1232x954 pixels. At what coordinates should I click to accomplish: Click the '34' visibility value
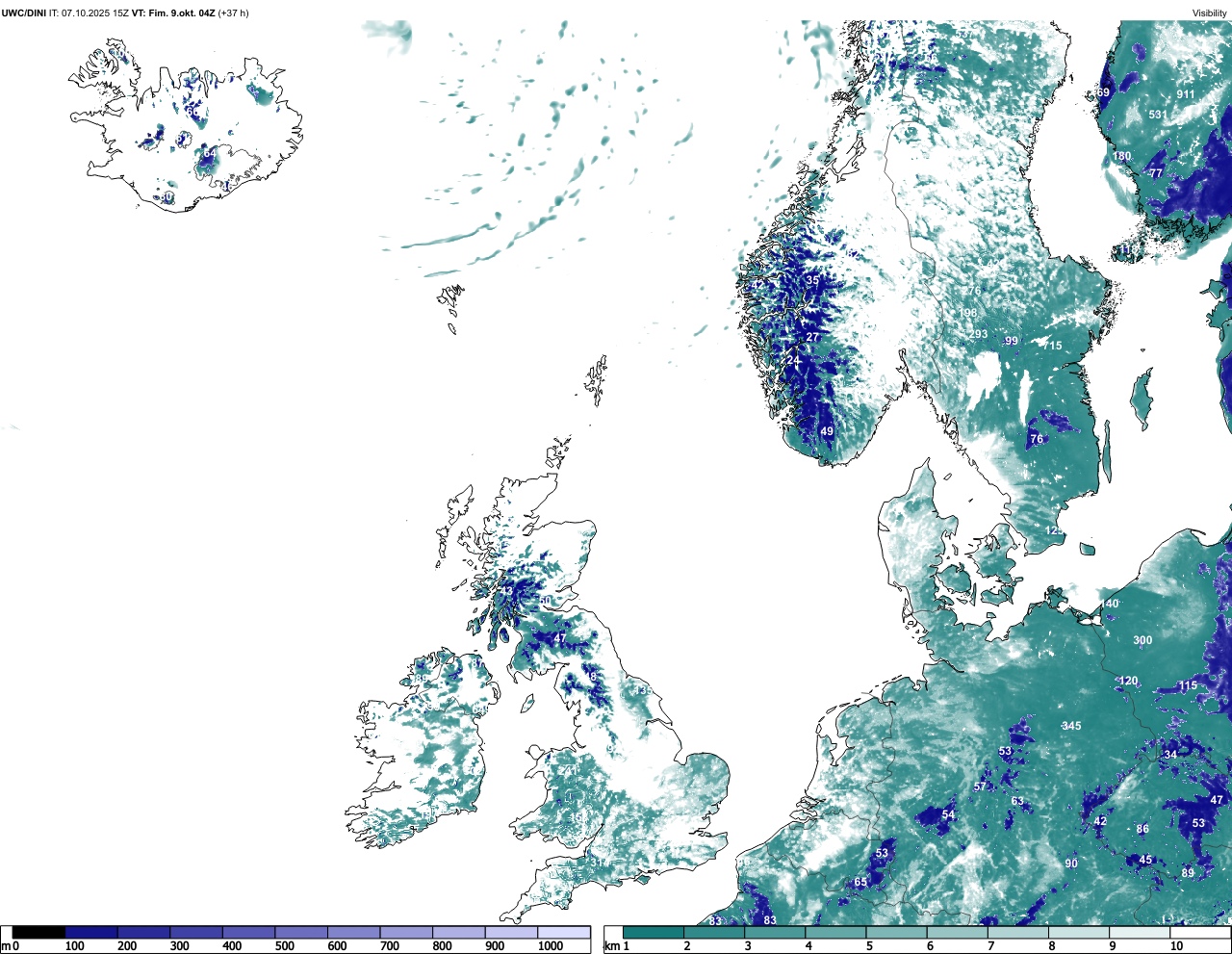(1170, 754)
